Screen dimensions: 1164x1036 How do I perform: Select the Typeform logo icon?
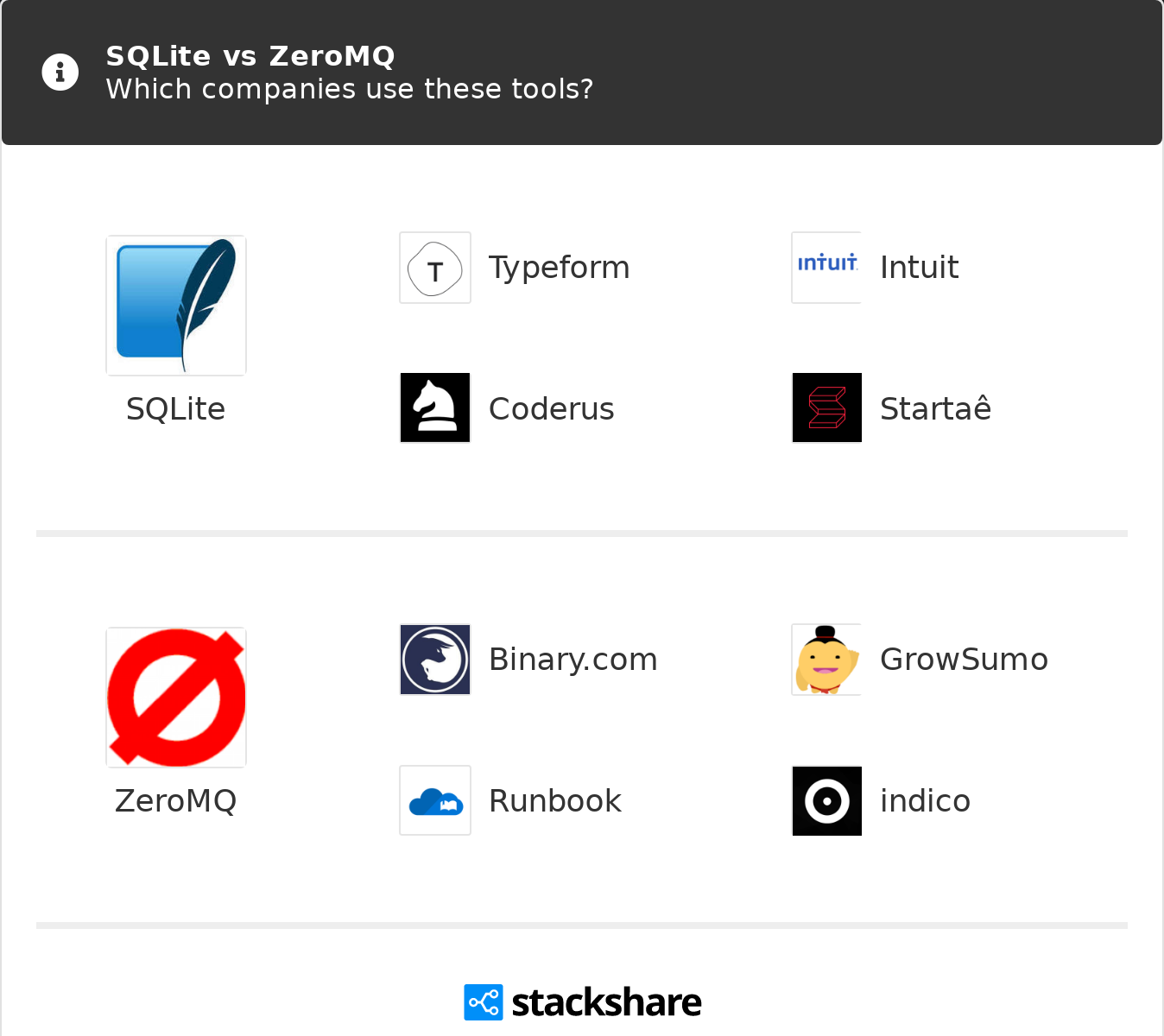coord(435,268)
